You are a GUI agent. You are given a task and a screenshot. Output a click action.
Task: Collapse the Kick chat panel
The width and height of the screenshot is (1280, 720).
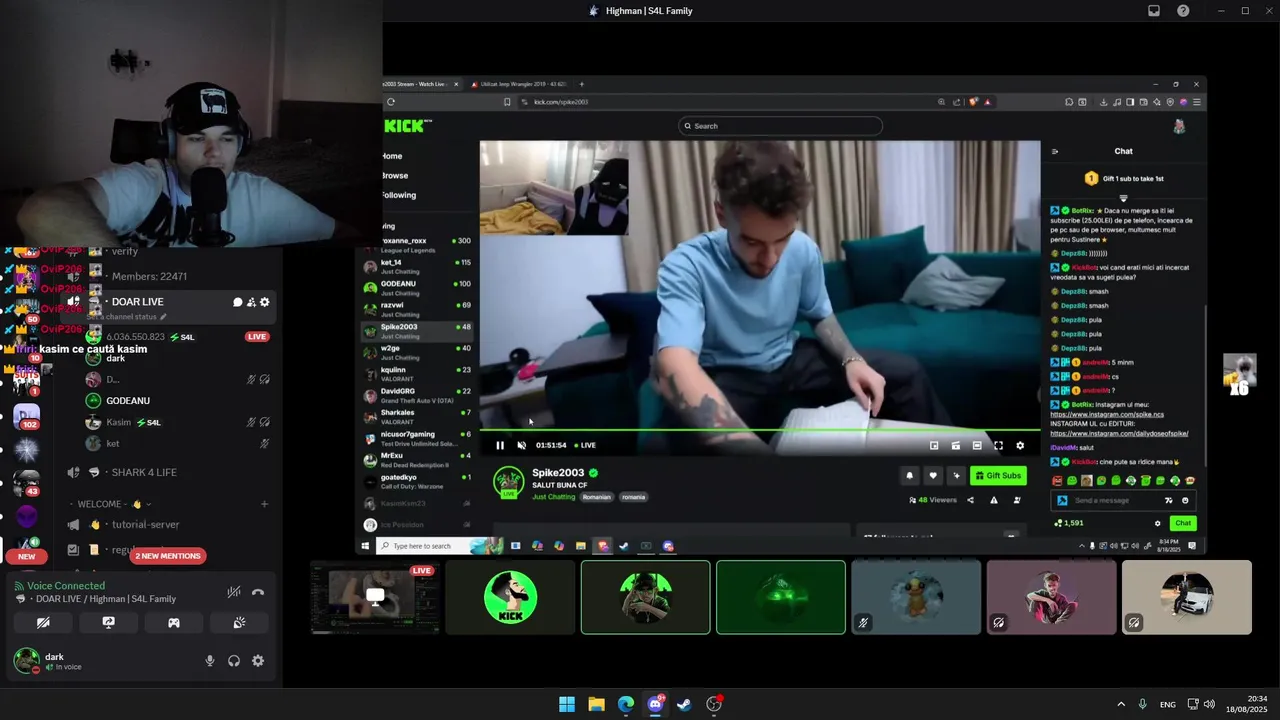(1054, 152)
